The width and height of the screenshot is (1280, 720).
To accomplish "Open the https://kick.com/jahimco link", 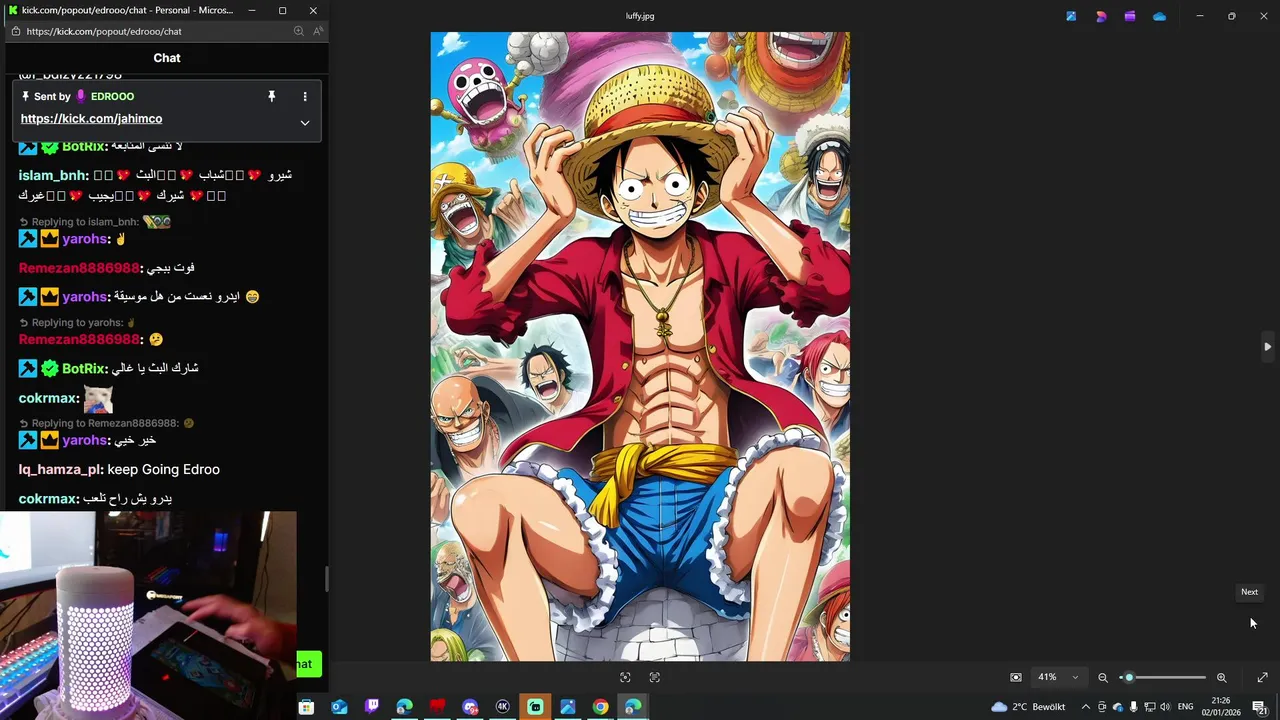I will pos(91,118).
